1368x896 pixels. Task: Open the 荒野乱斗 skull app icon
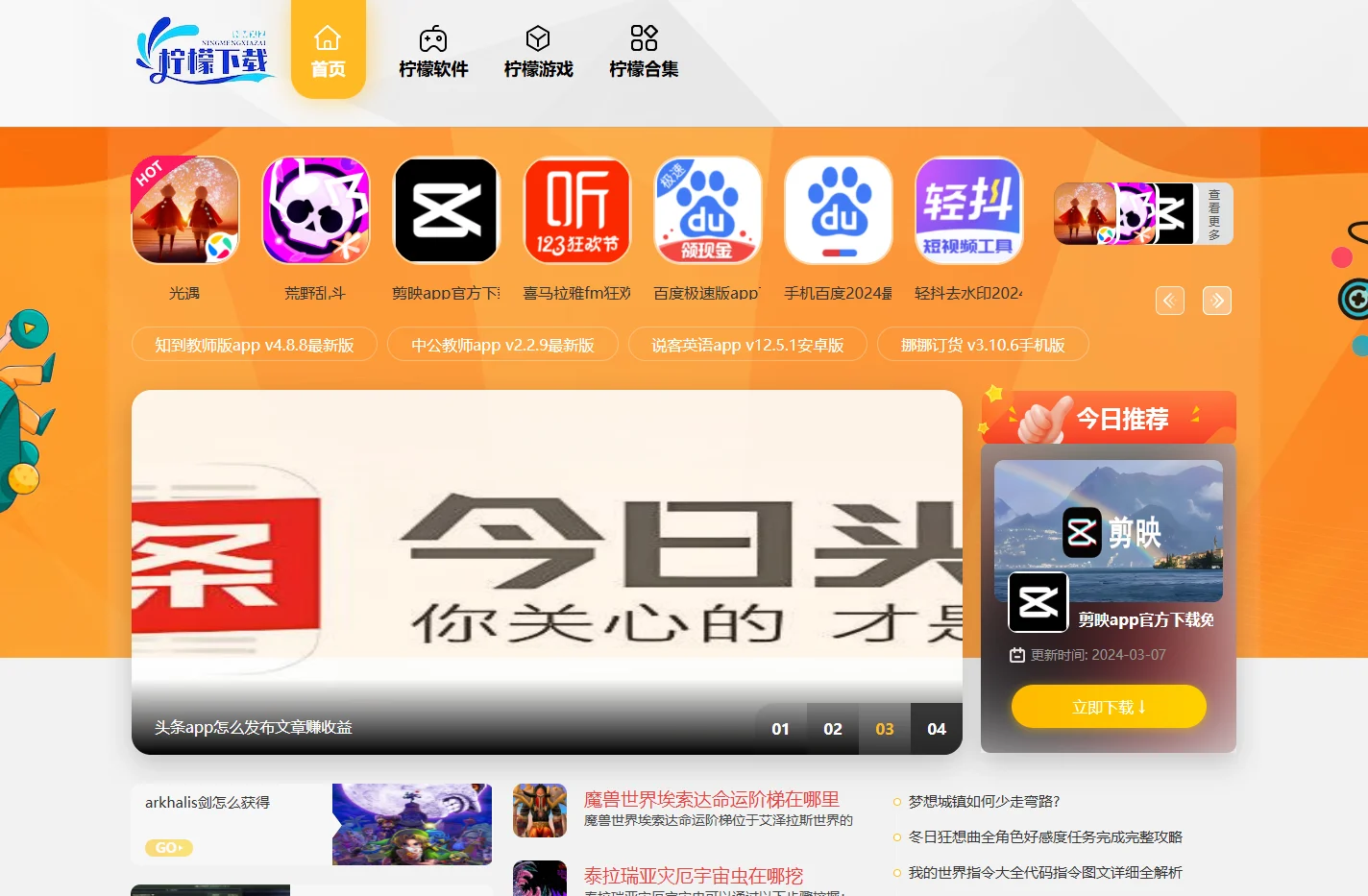[x=316, y=210]
